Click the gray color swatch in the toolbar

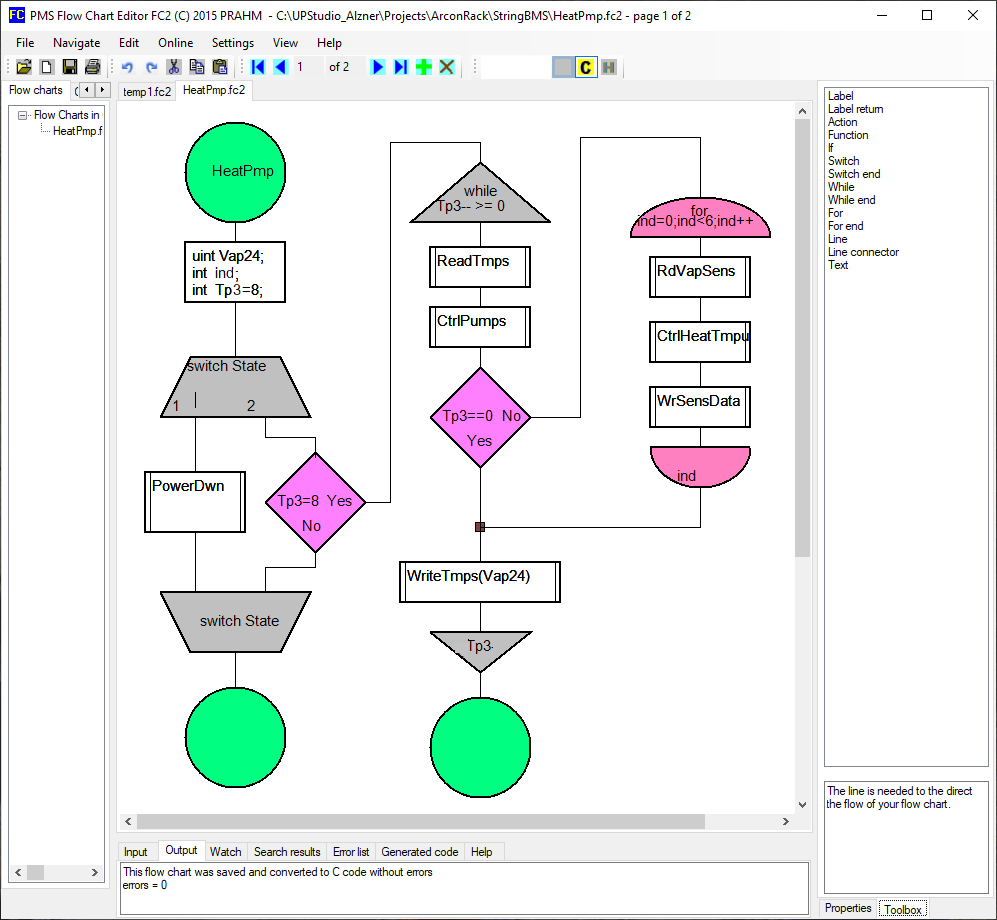[563, 66]
